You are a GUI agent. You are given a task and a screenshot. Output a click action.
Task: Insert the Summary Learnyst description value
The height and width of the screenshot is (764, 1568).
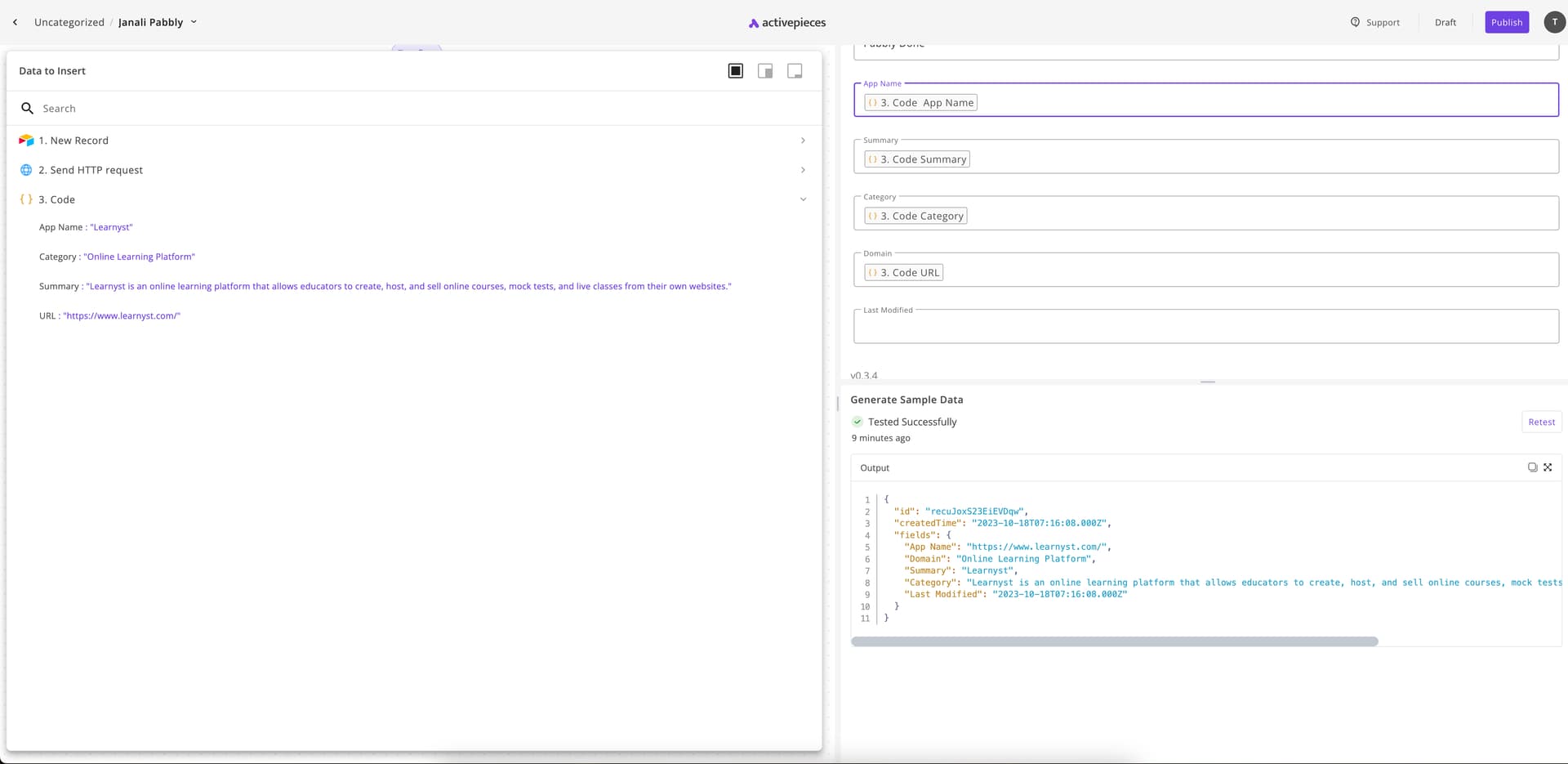tap(385, 286)
